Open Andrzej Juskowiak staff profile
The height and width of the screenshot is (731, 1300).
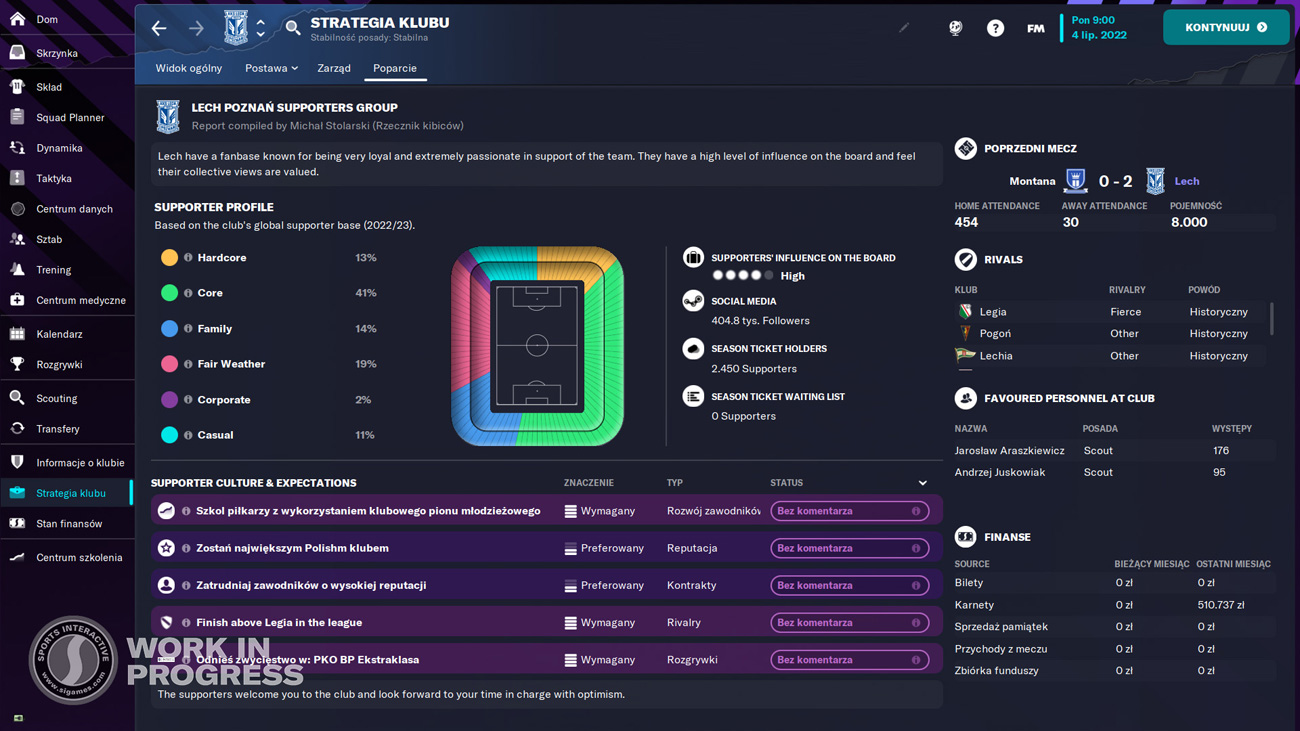pyautogui.click(x=999, y=473)
